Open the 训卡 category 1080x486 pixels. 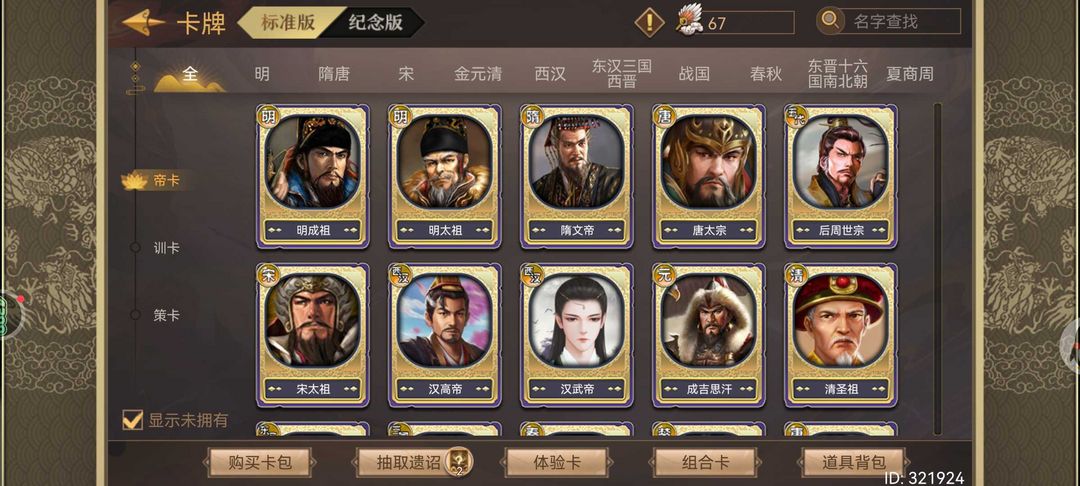tap(166, 248)
